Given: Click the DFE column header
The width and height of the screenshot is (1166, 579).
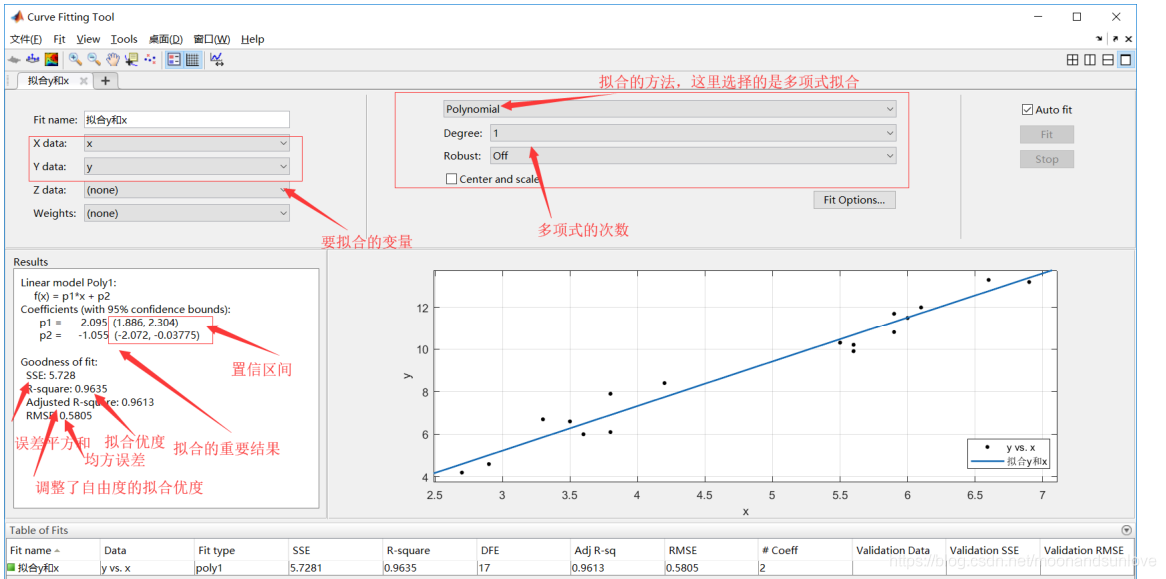Looking at the screenshot, I should [523, 550].
